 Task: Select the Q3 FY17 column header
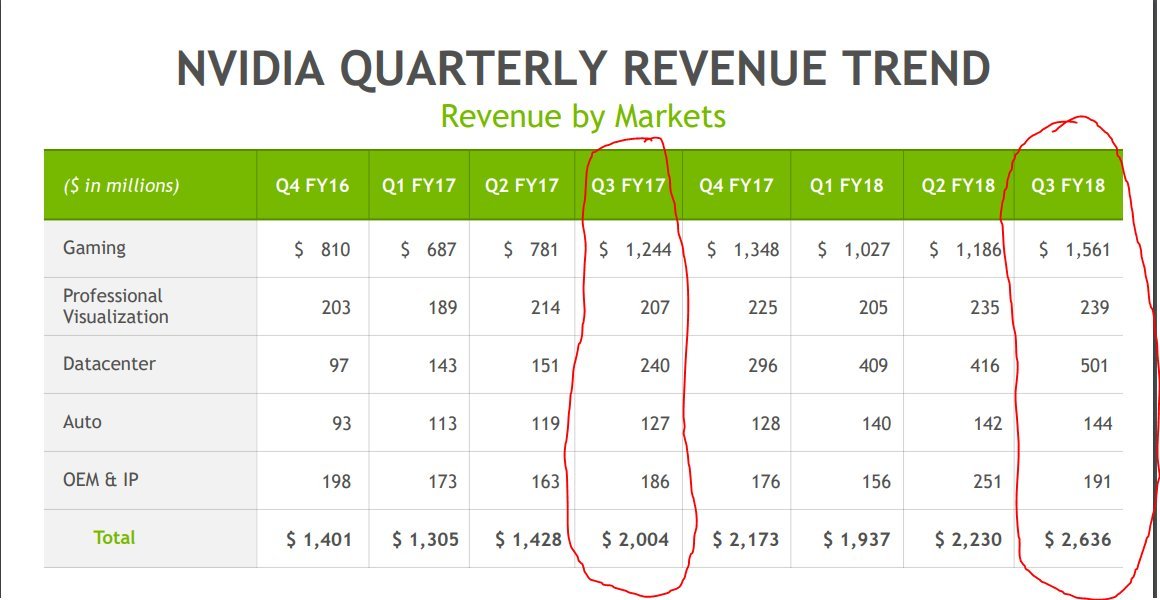[x=628, y=185]
